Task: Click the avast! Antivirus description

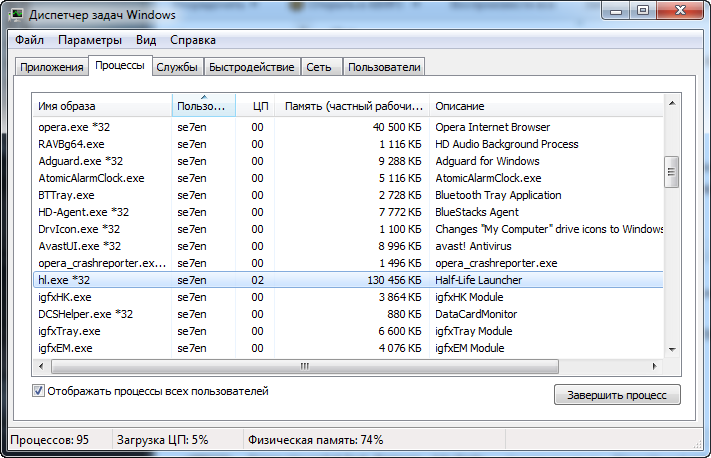Action: (473, 246)
